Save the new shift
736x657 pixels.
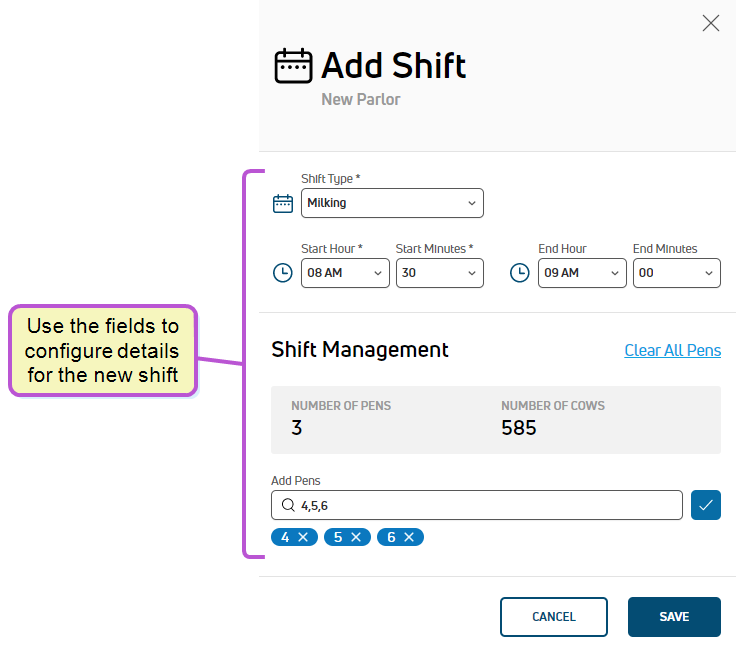tap(674, 617)
